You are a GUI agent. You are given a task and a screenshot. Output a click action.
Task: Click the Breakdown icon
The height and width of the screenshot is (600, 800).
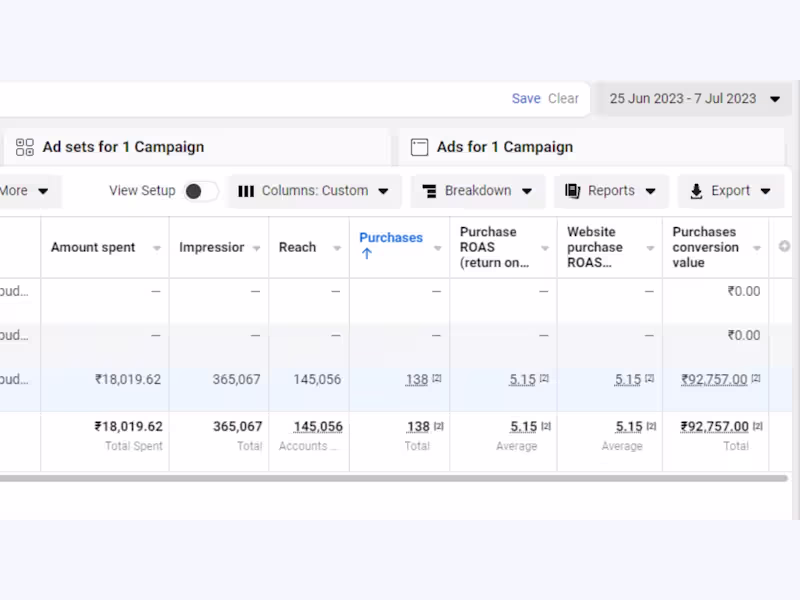pos(429,191)
